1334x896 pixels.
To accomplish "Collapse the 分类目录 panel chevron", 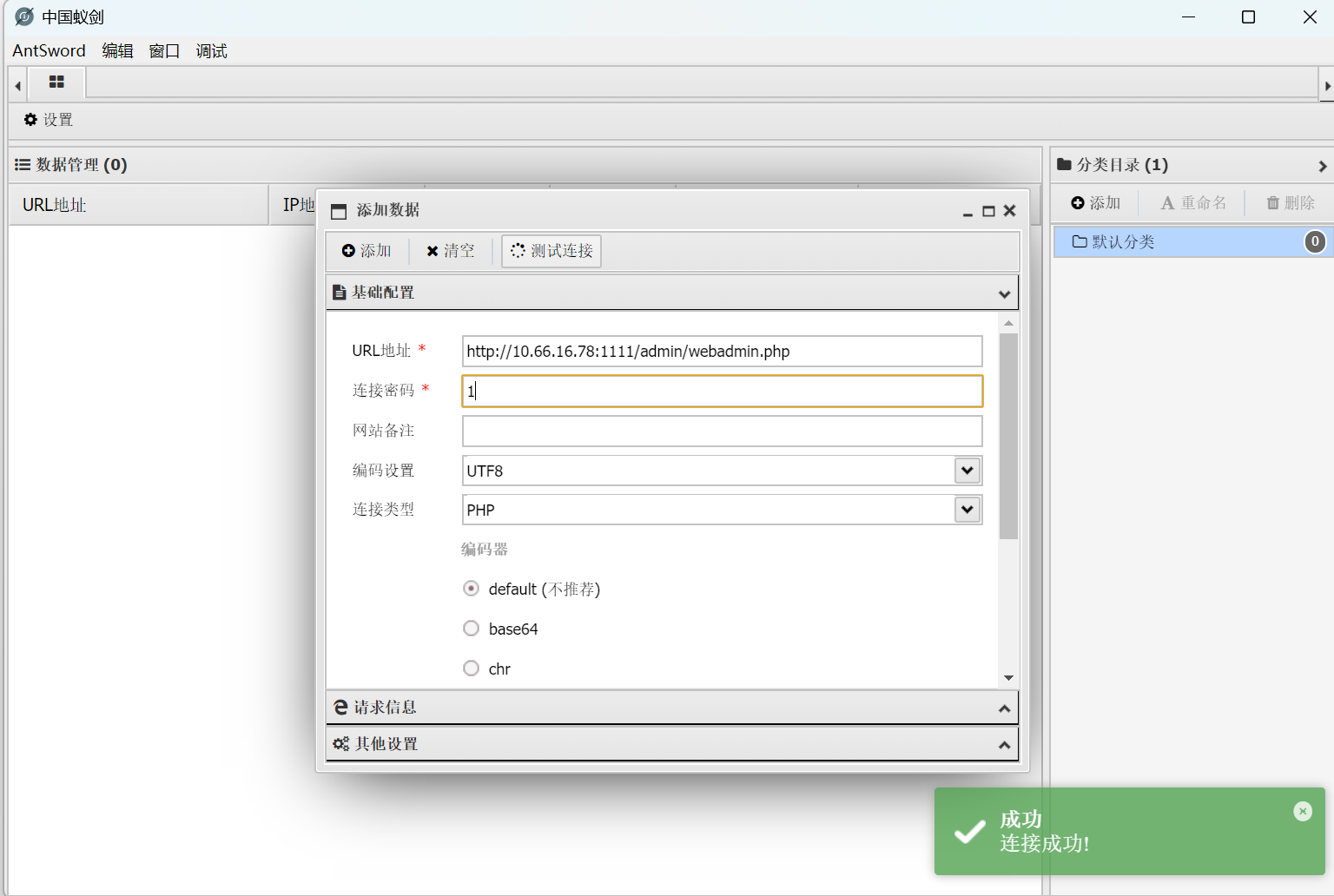I will coord(1322,166).
